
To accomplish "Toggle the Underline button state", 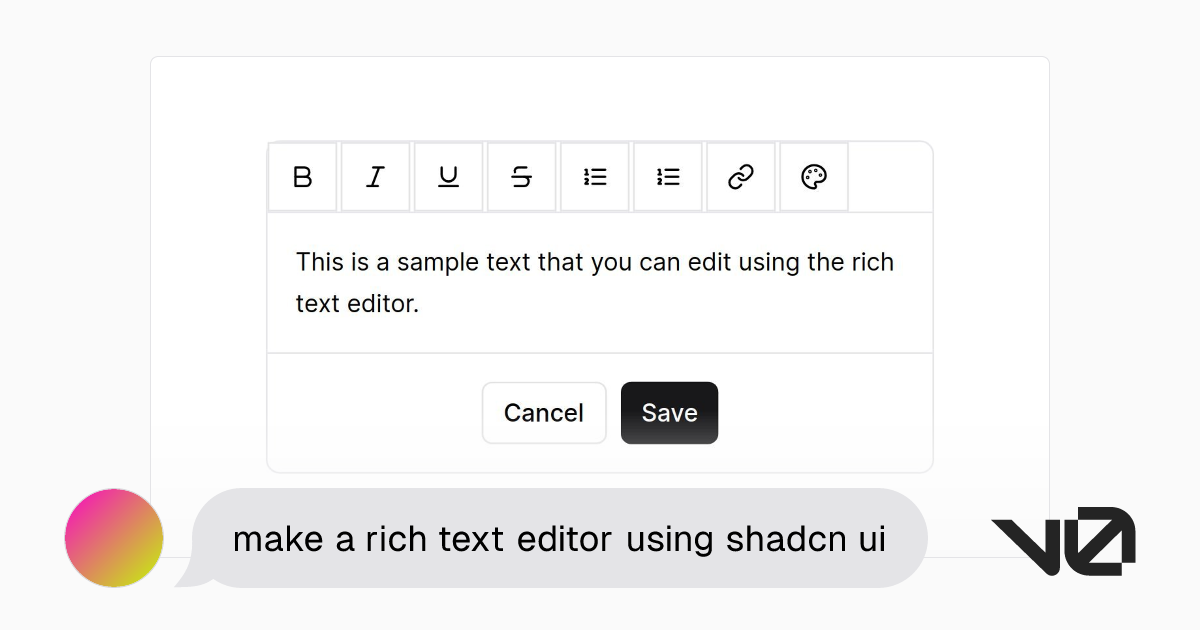I will tap(448, 176).
